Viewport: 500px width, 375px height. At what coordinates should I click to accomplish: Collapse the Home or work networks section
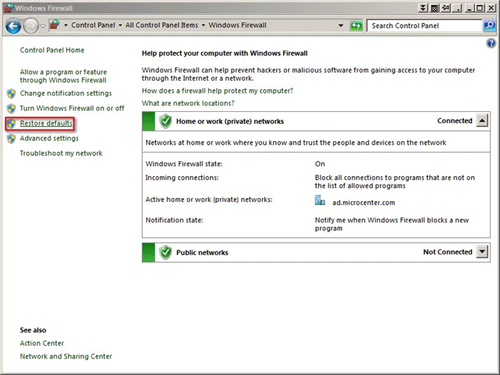tap(482, 120)
